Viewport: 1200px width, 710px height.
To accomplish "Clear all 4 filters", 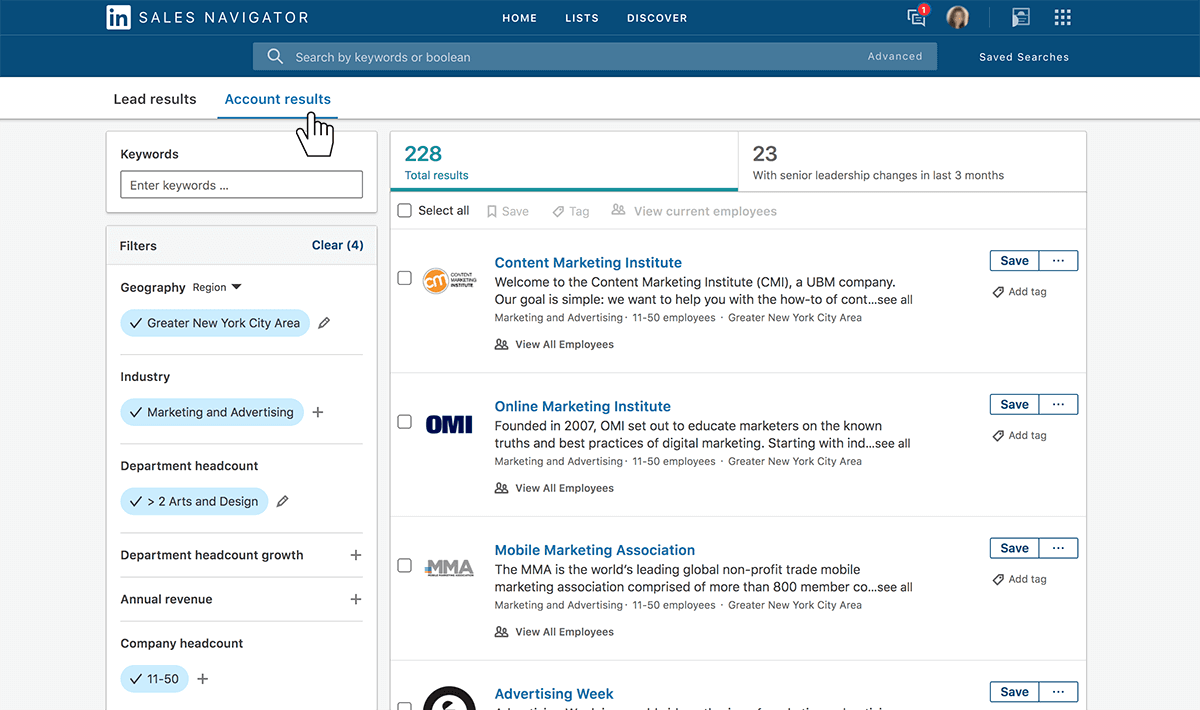I will (x=338, y=245).
